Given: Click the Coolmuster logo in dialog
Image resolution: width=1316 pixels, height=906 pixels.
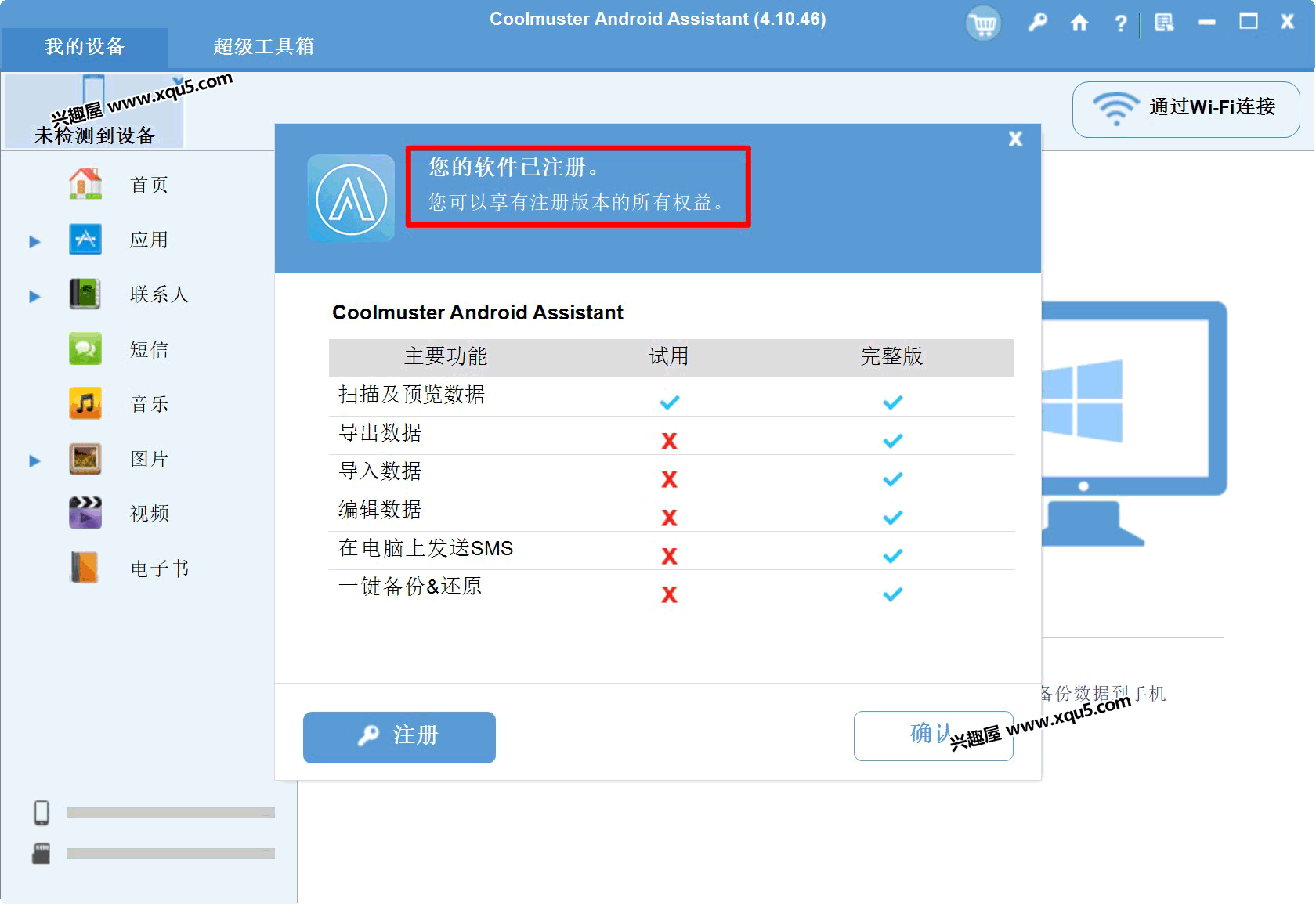Looking at the screenshot, I should click(351, 198).
